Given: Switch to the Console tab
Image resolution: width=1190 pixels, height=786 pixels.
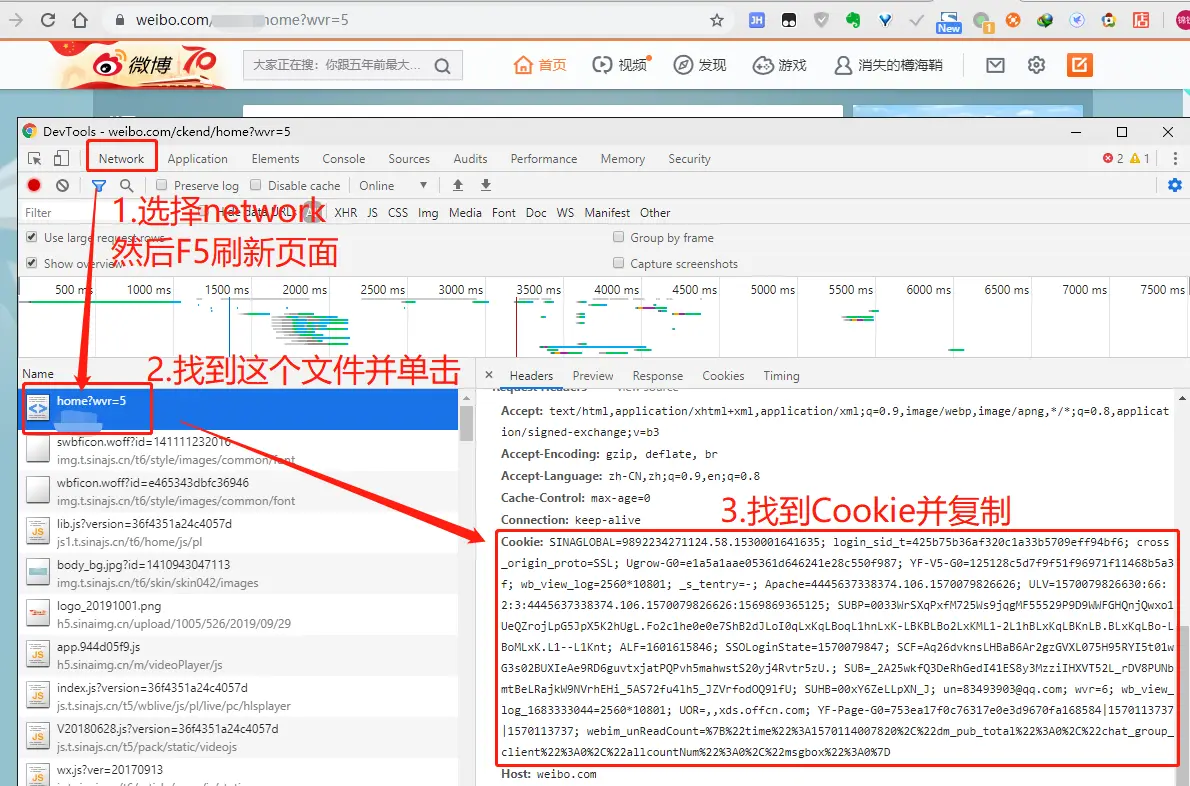Looking at the screenshot, I should (x=344, y=159).
